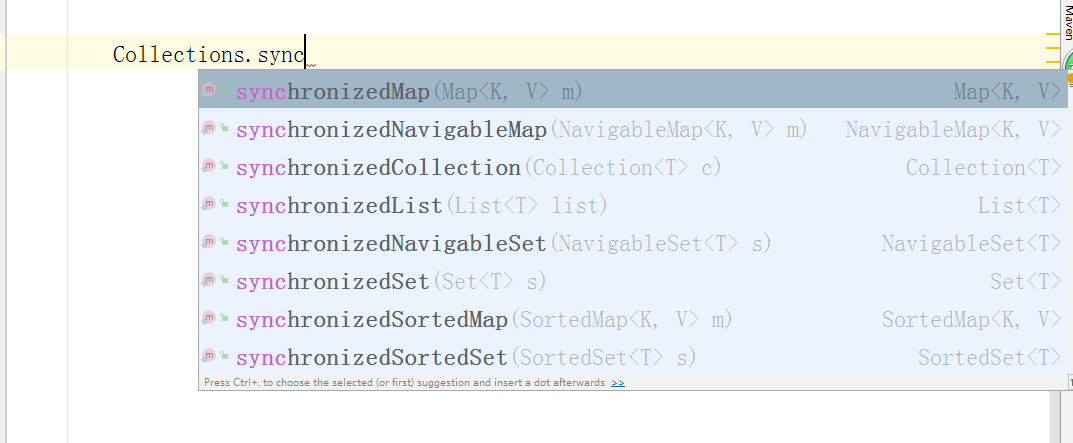Click the method icon beside synchronizedSet
The height and width of the screenshot is (443, 1073).
pyautogui.click(x=209, y=279)
